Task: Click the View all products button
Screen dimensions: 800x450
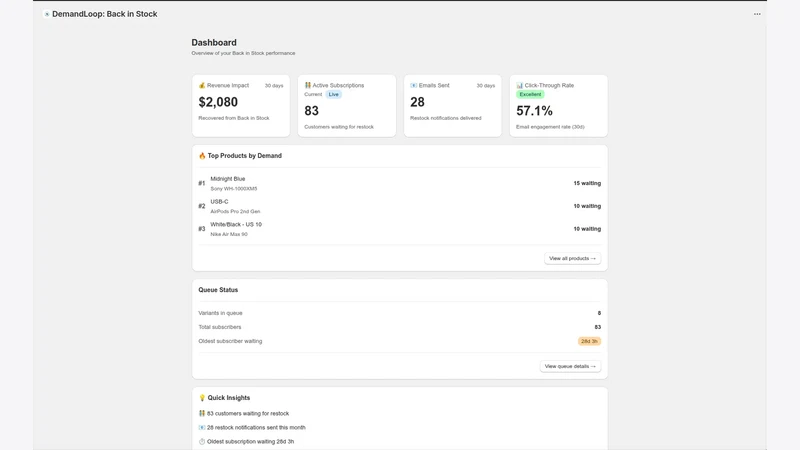Action: click(572, 258)
